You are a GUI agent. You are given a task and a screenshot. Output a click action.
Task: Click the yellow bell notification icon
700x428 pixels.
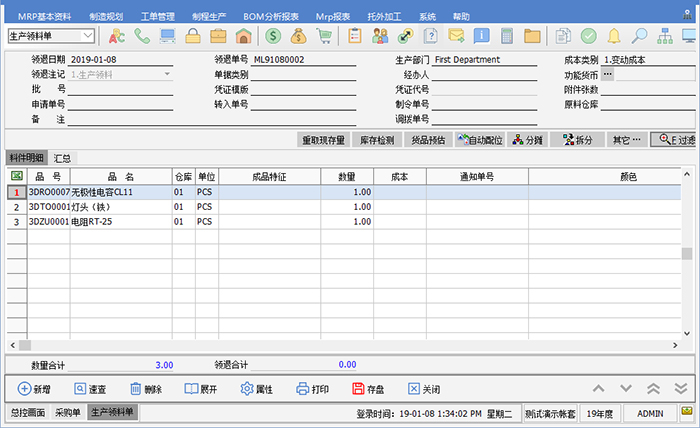[x=614, y=36]
